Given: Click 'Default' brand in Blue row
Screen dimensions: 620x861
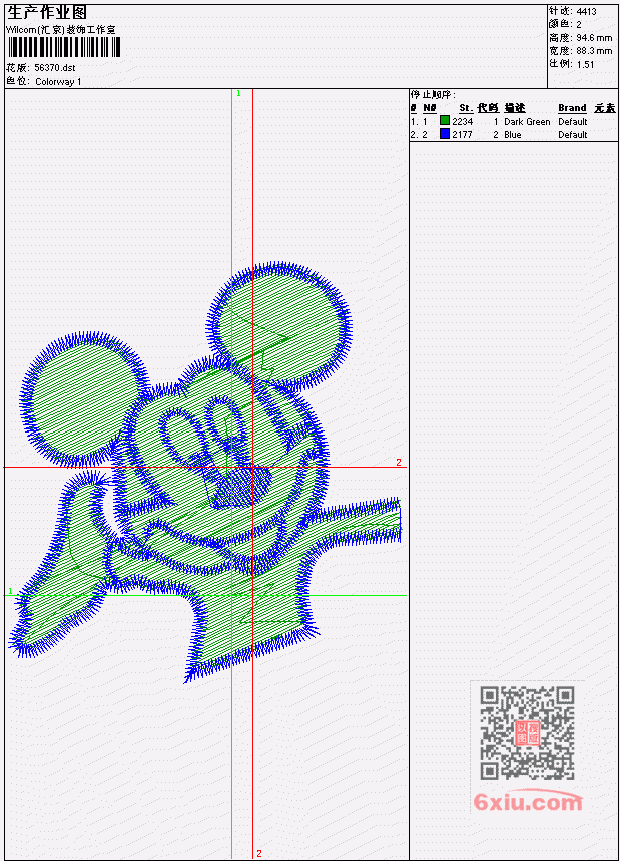Looking at the screenshot, I should point(573,135).
